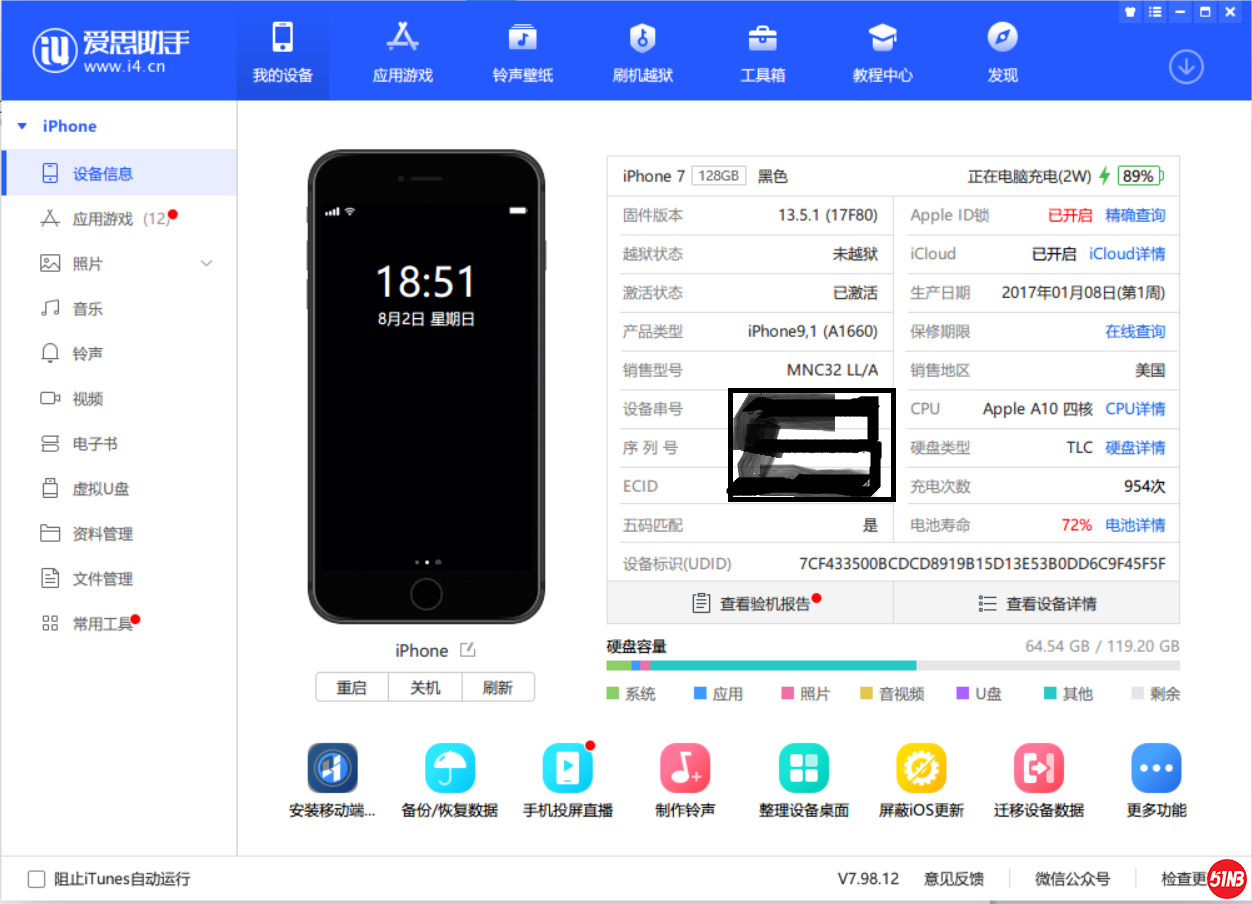Click the 制作铃声 music note icon

[685, 768]
